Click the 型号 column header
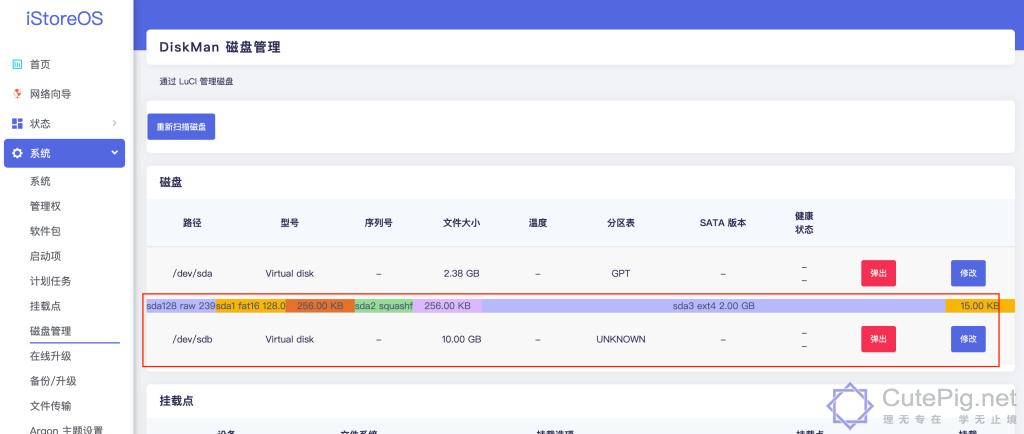The width and height of the screenshot is (1024, 434). pyautogui.click(x=289, y=223)
